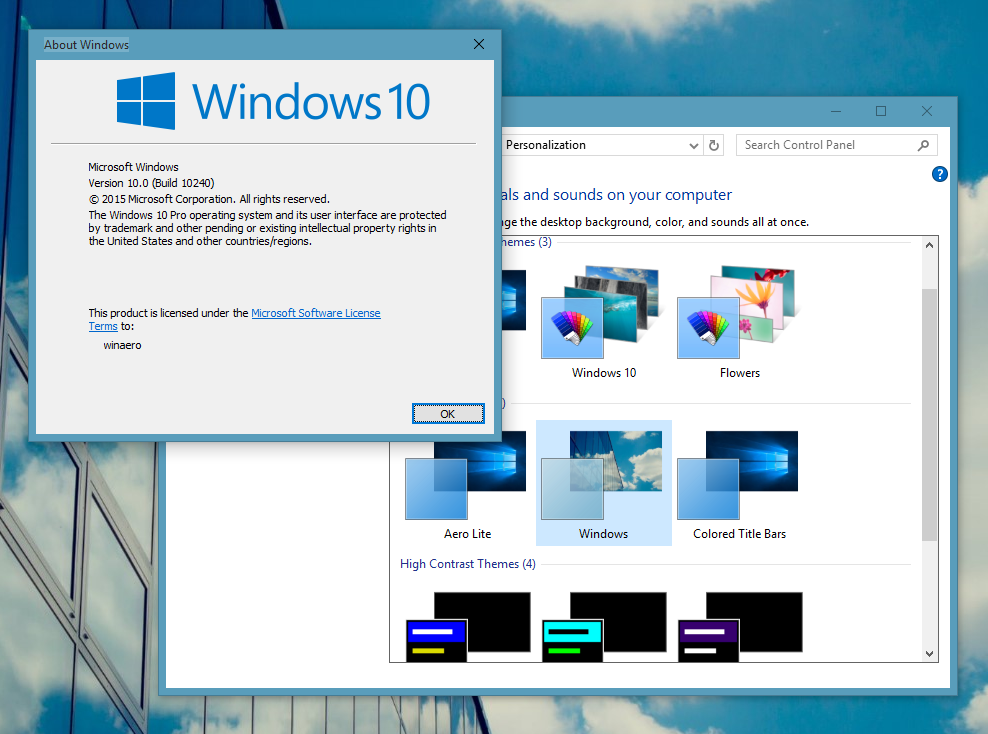The width and height of the screenshot is (988, 734).
Task: Click the scrollbar down arrow
Action: coord(929,652)
